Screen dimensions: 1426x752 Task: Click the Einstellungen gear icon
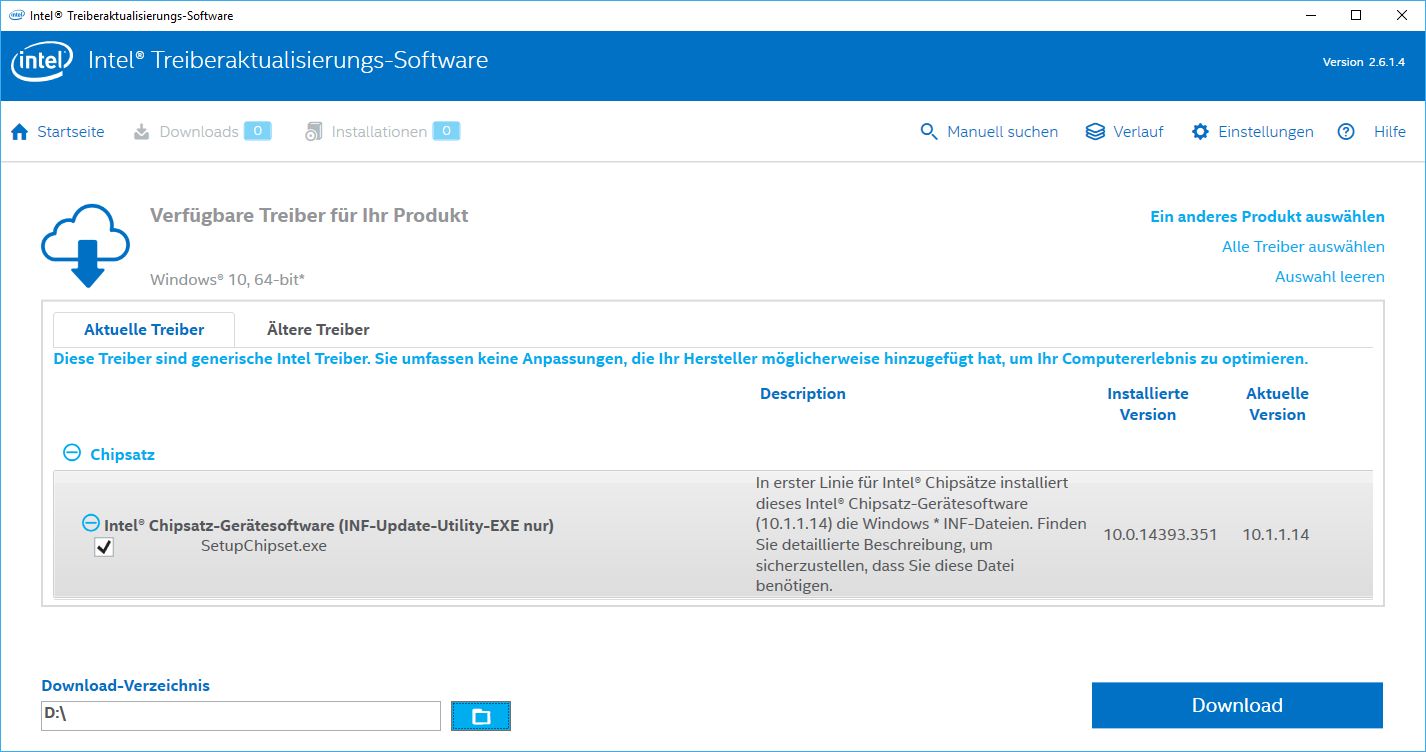(1200, 132)
